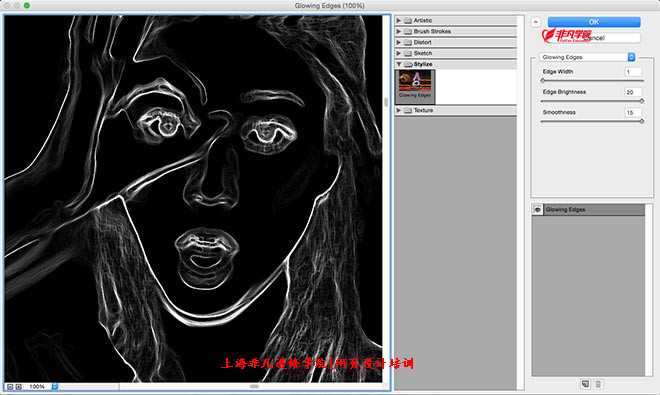Open the 100% zoom level dropdown
Image resolution: width=660 pixels, height=395 pixels.
55,387
